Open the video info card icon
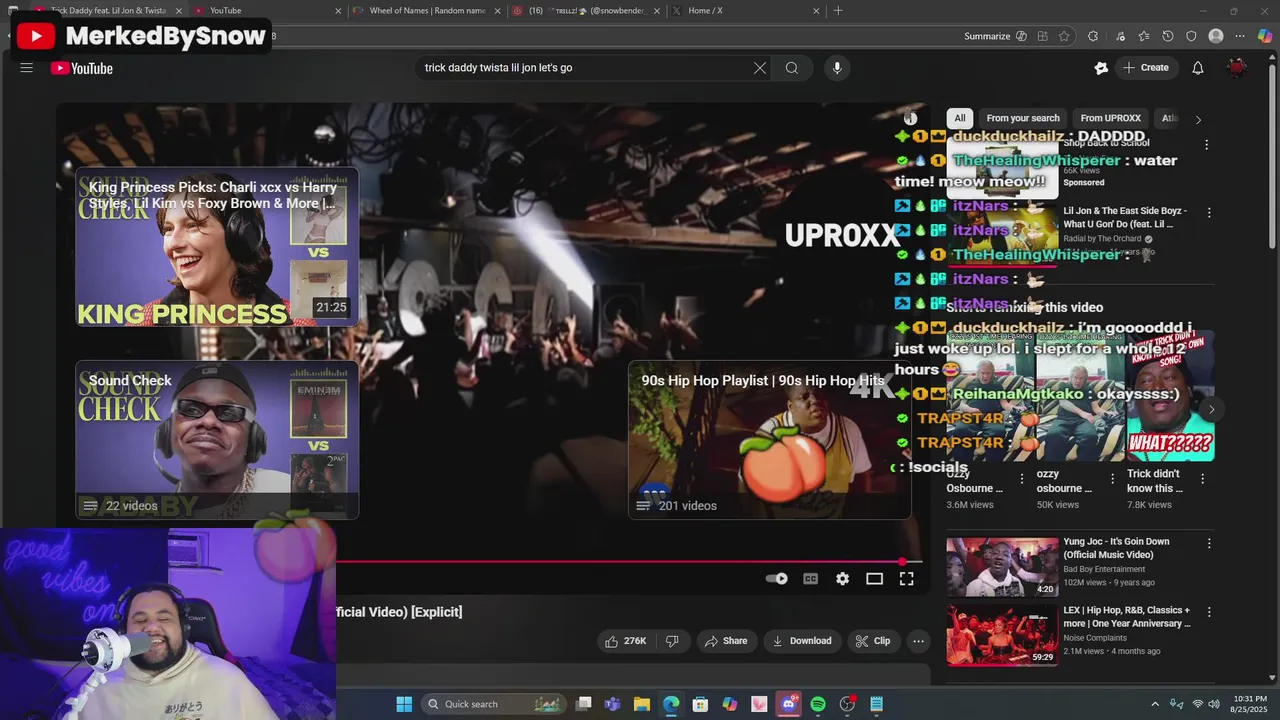1280x720 pixels. click(910, 118)
